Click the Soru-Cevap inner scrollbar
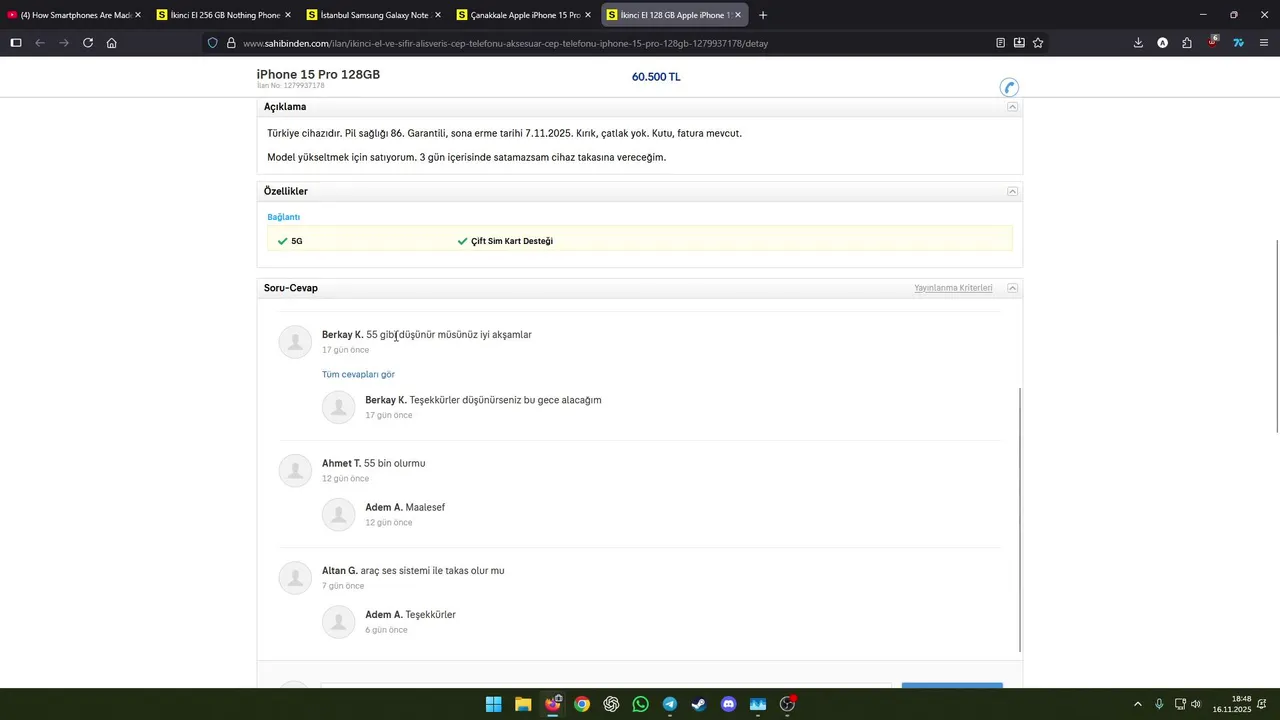Image resolution: width=1280 pixels, height=720 pixels. pyautogui.click(x=1020, y=520)
